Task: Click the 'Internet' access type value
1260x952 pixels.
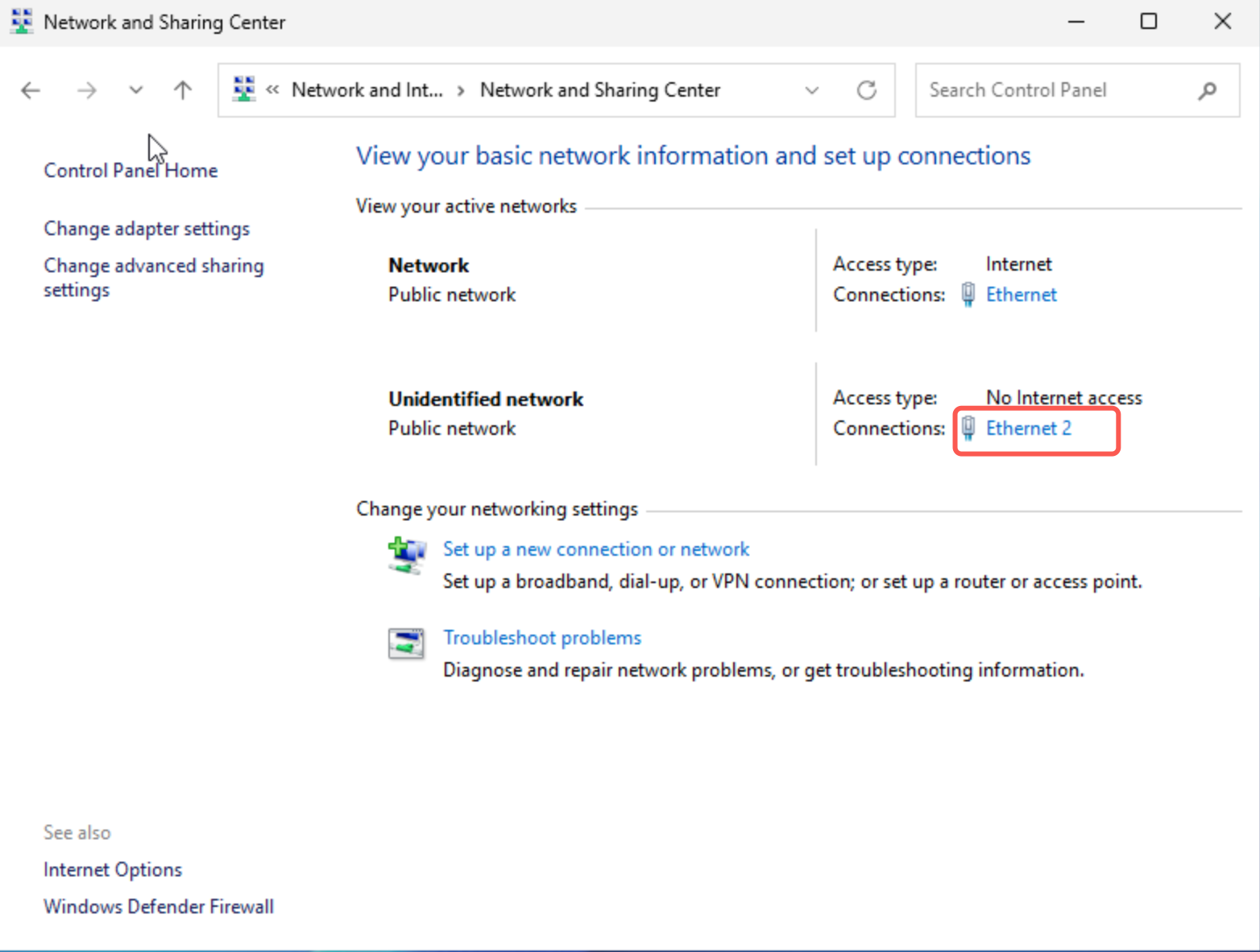Action: pyautogui.click(x=1019, y=264)
